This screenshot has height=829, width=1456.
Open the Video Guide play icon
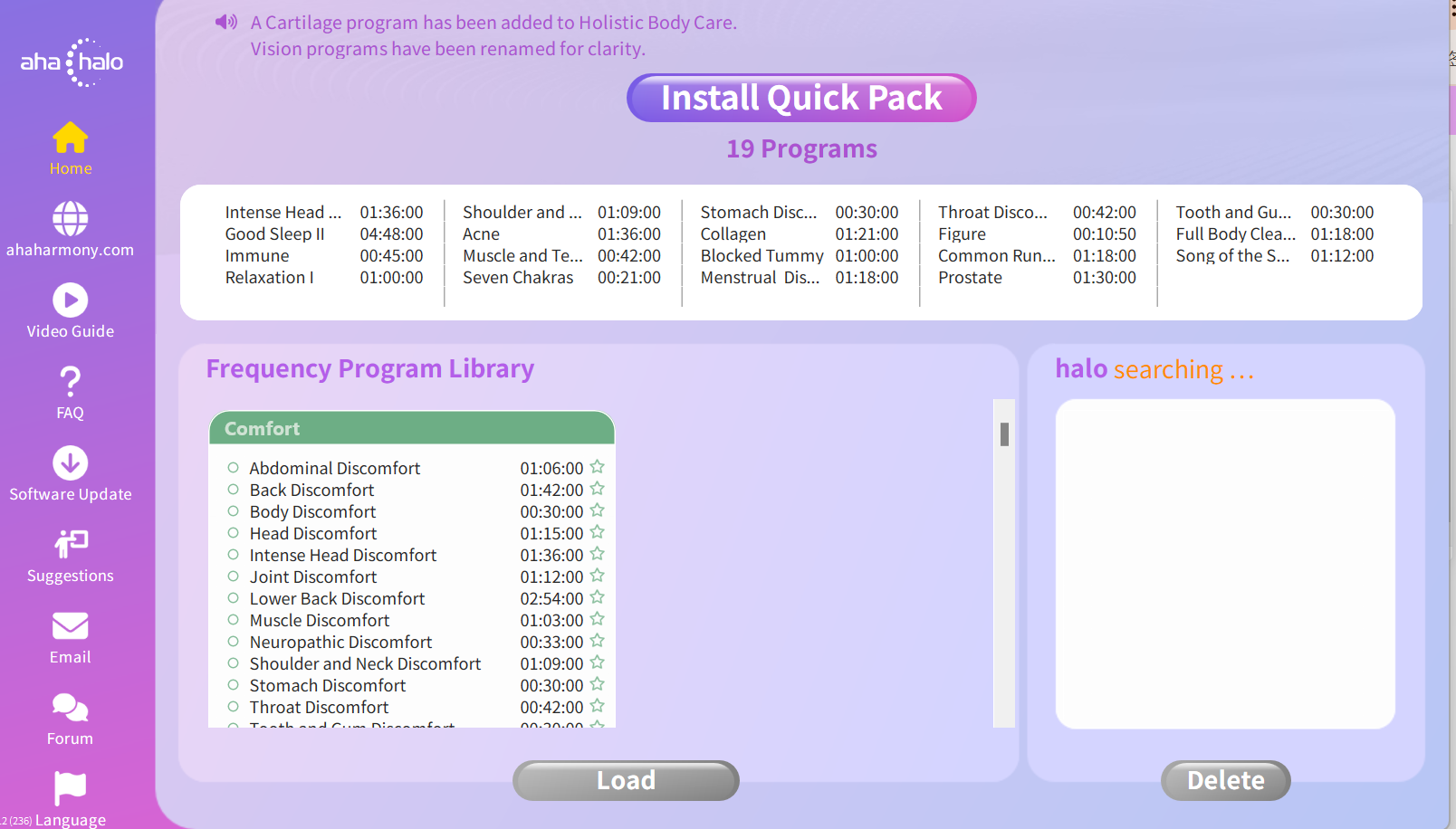click(x=71, y=300)
